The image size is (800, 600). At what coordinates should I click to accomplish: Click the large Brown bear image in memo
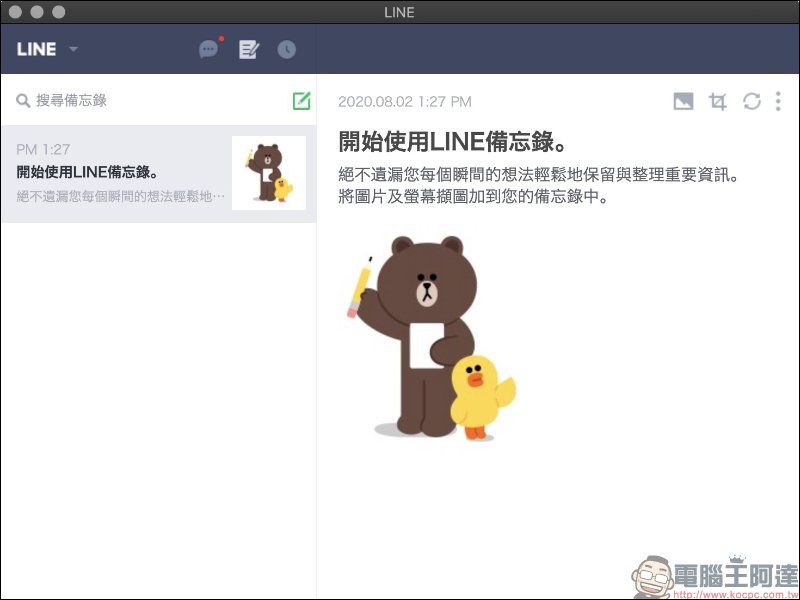(x=432, y=337)
